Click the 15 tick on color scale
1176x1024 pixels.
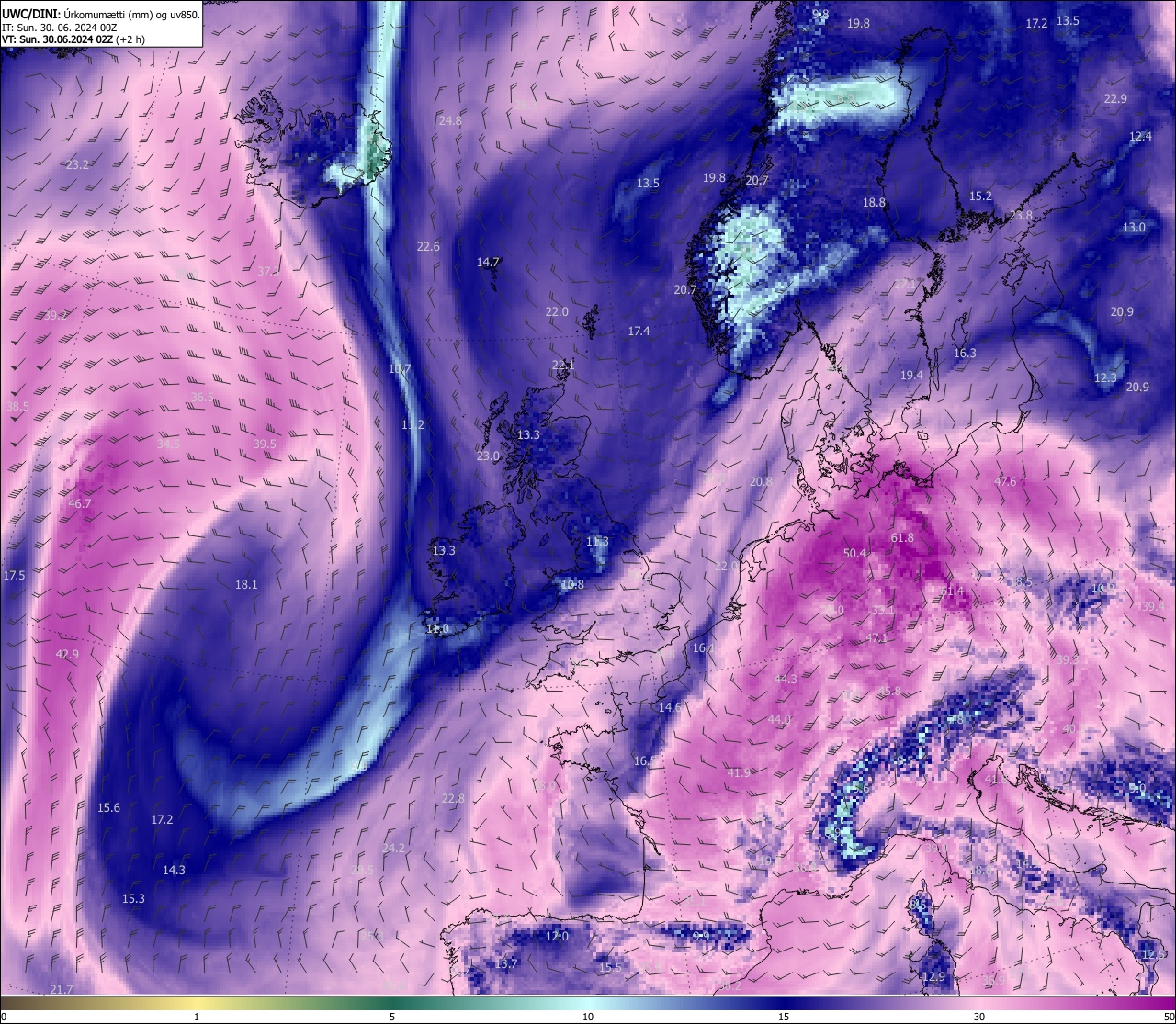784,1017
